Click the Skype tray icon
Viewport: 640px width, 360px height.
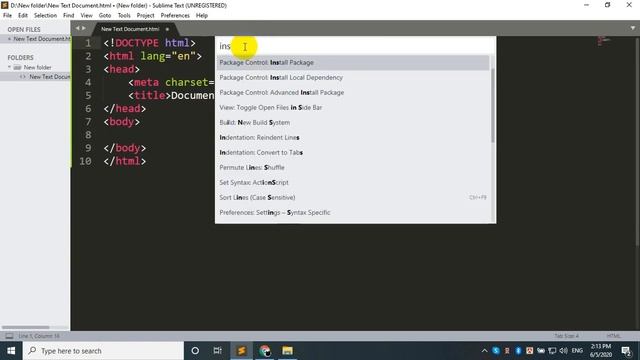tap(496, 351)
